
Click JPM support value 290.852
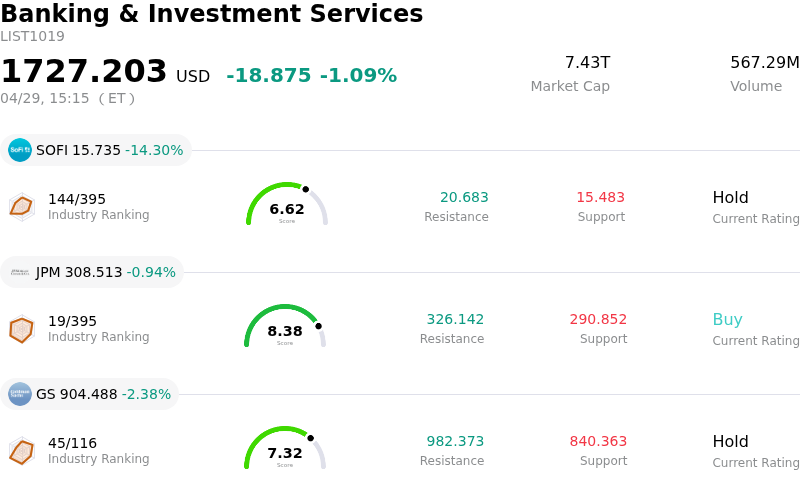tap(598, 320)
